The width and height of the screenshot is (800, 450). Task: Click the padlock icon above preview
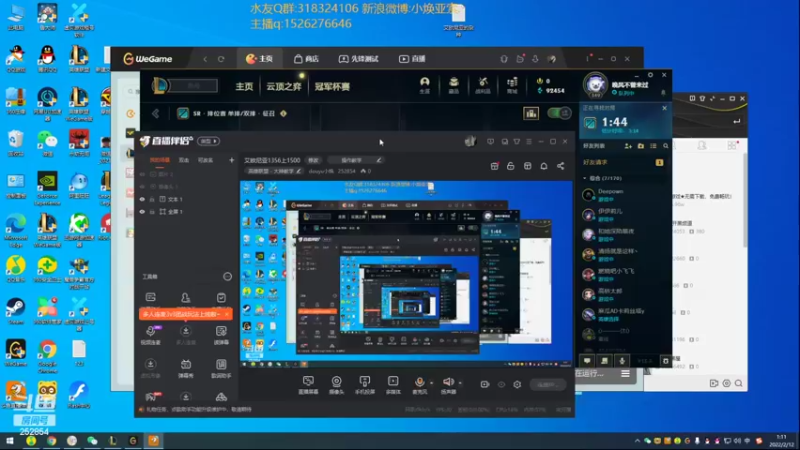pyautogui.click(x=511, y=166)
